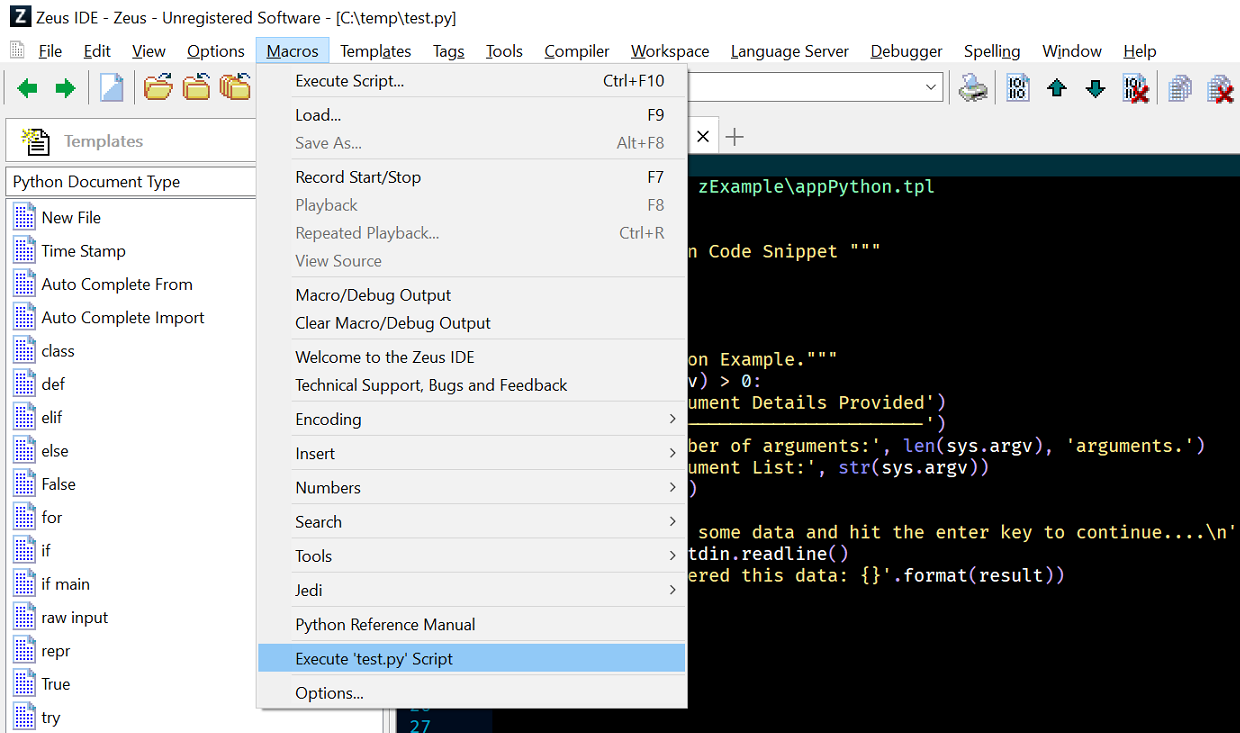Add a new tab with plus button

[x=734, y=137]
